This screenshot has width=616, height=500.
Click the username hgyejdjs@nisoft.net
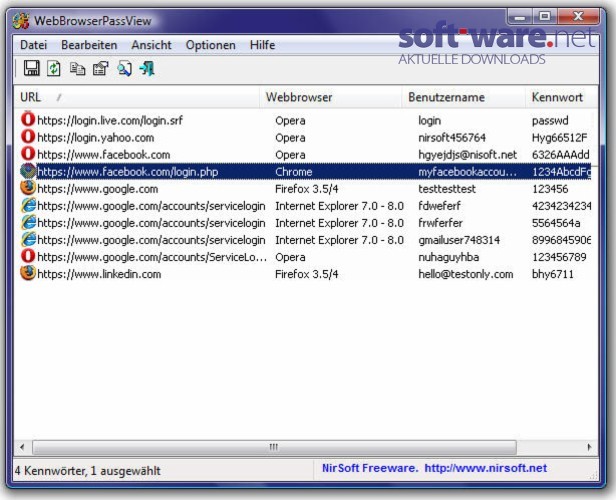pos(468,155)
